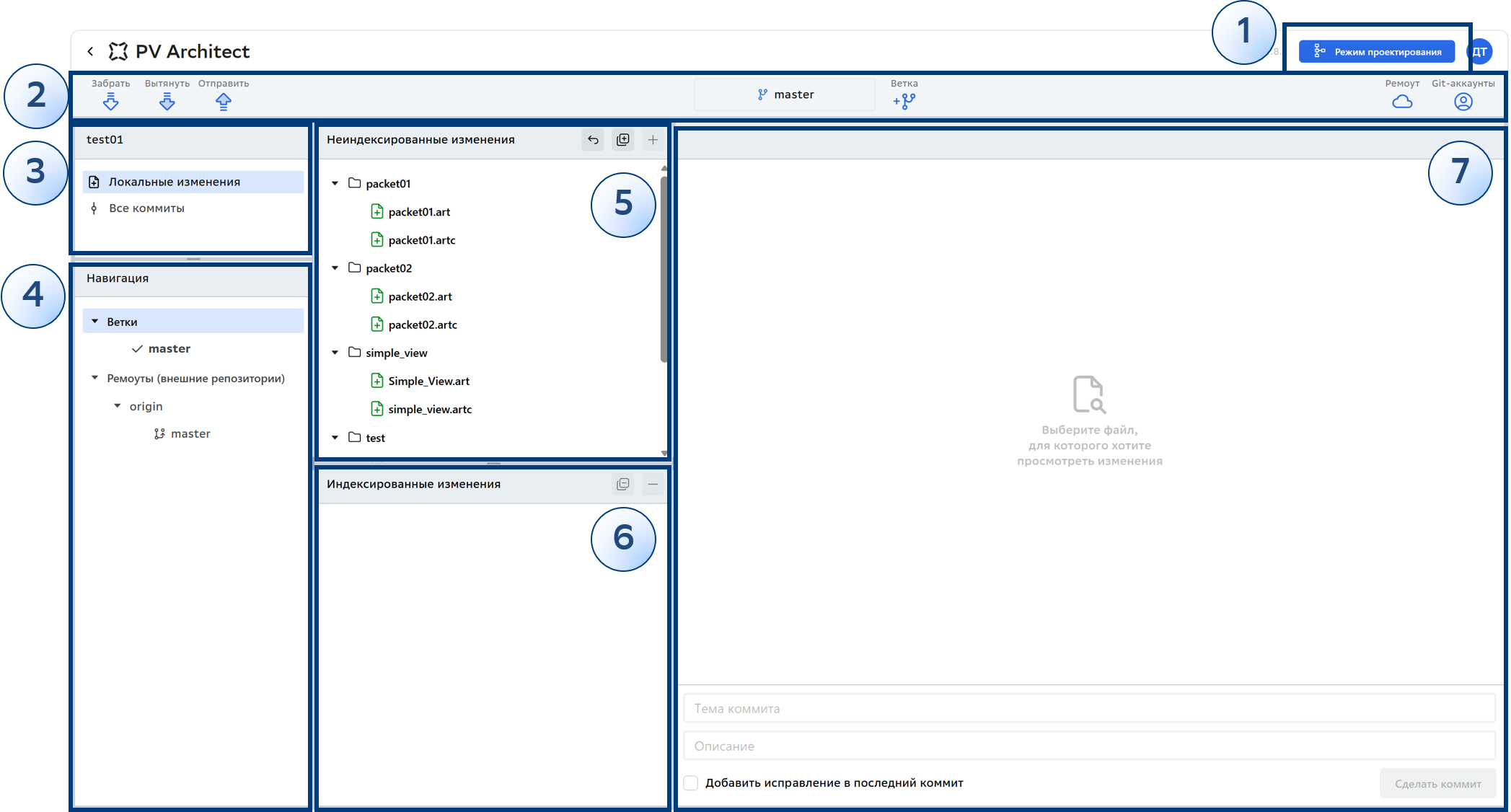Open Git-аккаунты account icon

(x=1463, y=102)
